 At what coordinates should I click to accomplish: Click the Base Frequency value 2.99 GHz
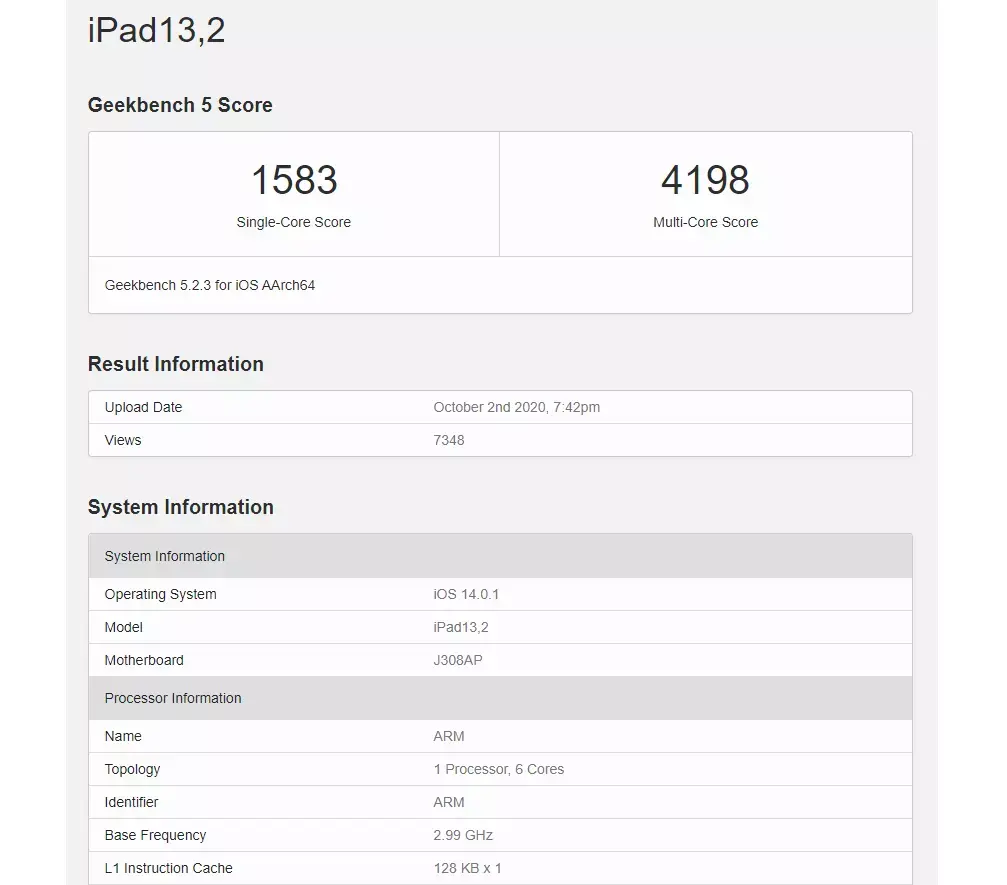[x=462, y=835]
